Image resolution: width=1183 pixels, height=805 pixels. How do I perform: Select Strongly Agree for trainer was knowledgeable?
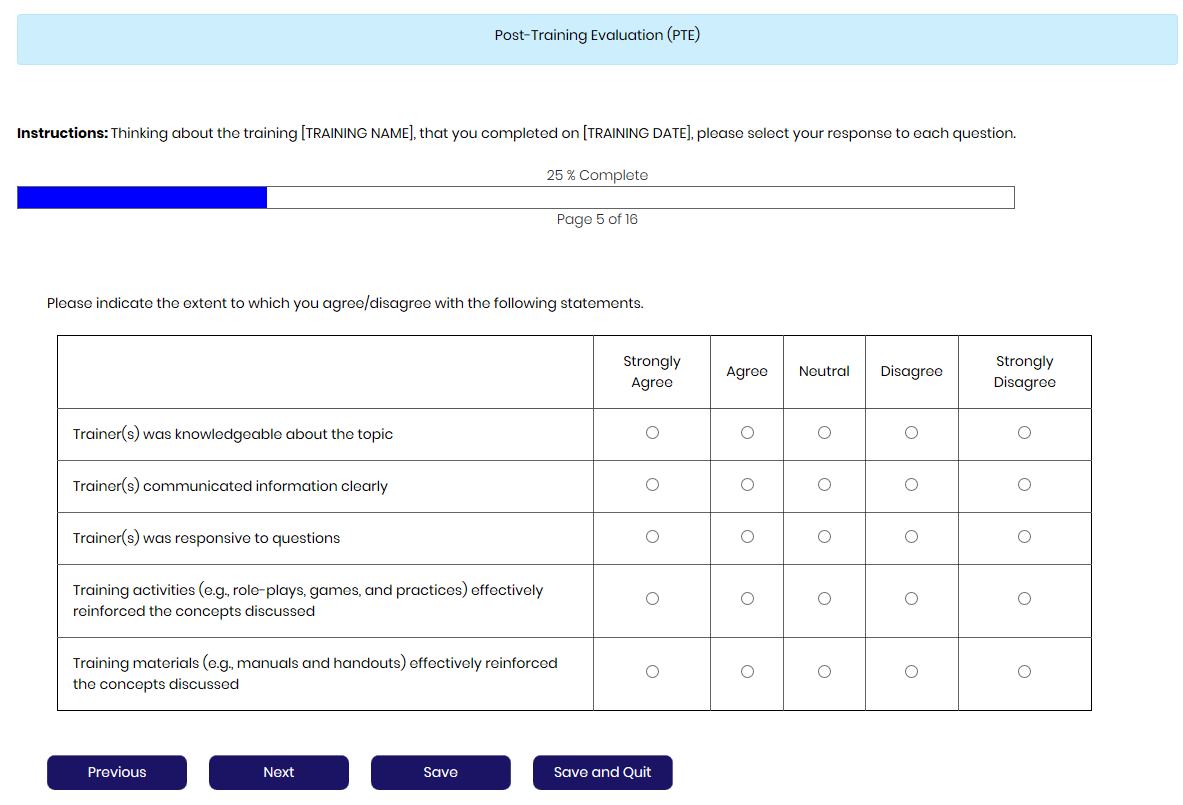coord(652,433)
